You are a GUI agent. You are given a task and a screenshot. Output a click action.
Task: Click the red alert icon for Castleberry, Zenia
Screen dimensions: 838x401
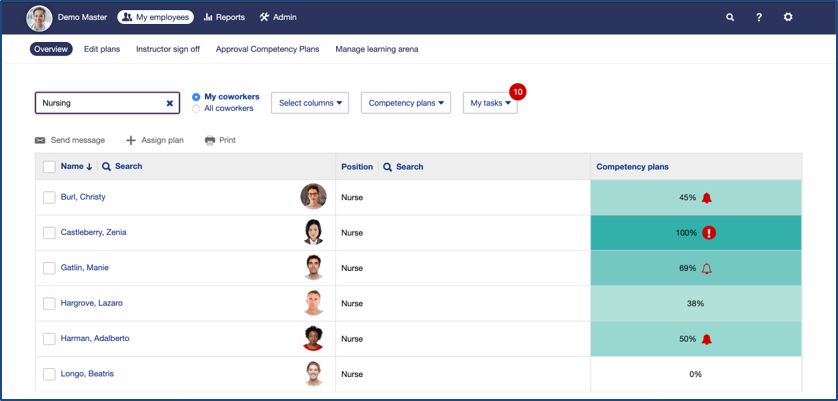pos(709,233)
